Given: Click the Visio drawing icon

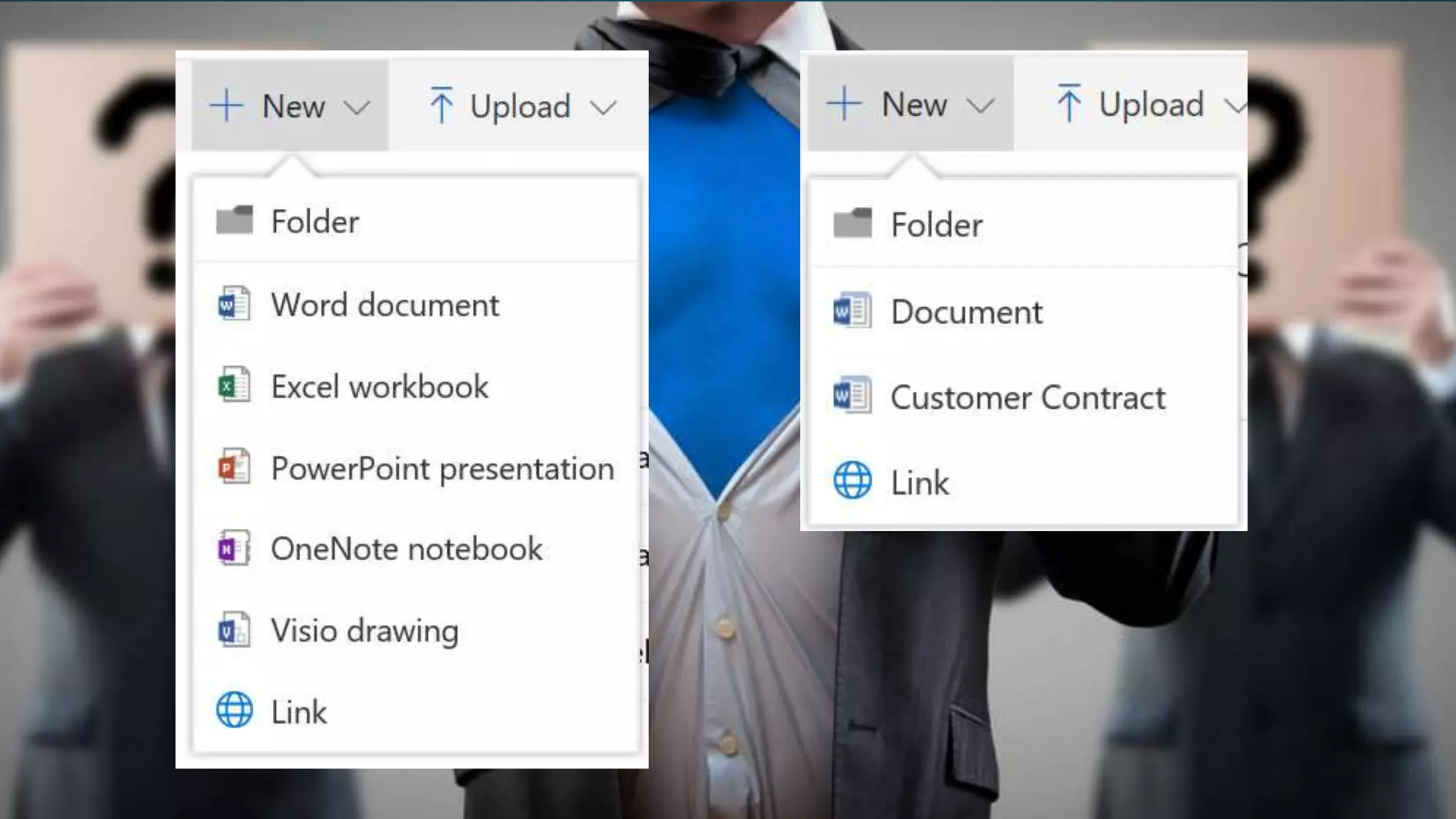Looking at the screenshot, I should [233, 631].
